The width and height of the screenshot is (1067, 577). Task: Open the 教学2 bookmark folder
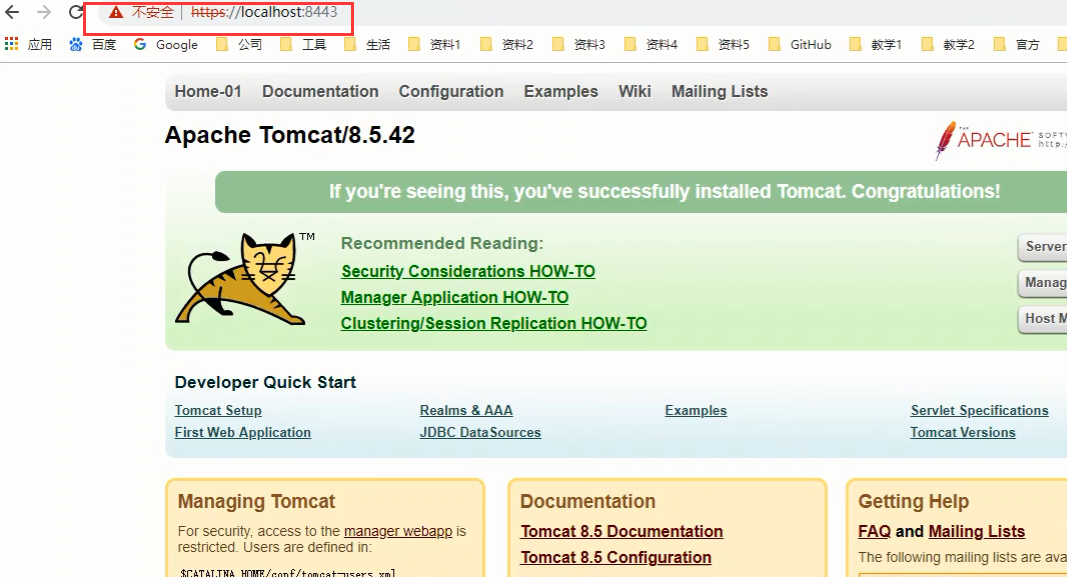[948, 44]
